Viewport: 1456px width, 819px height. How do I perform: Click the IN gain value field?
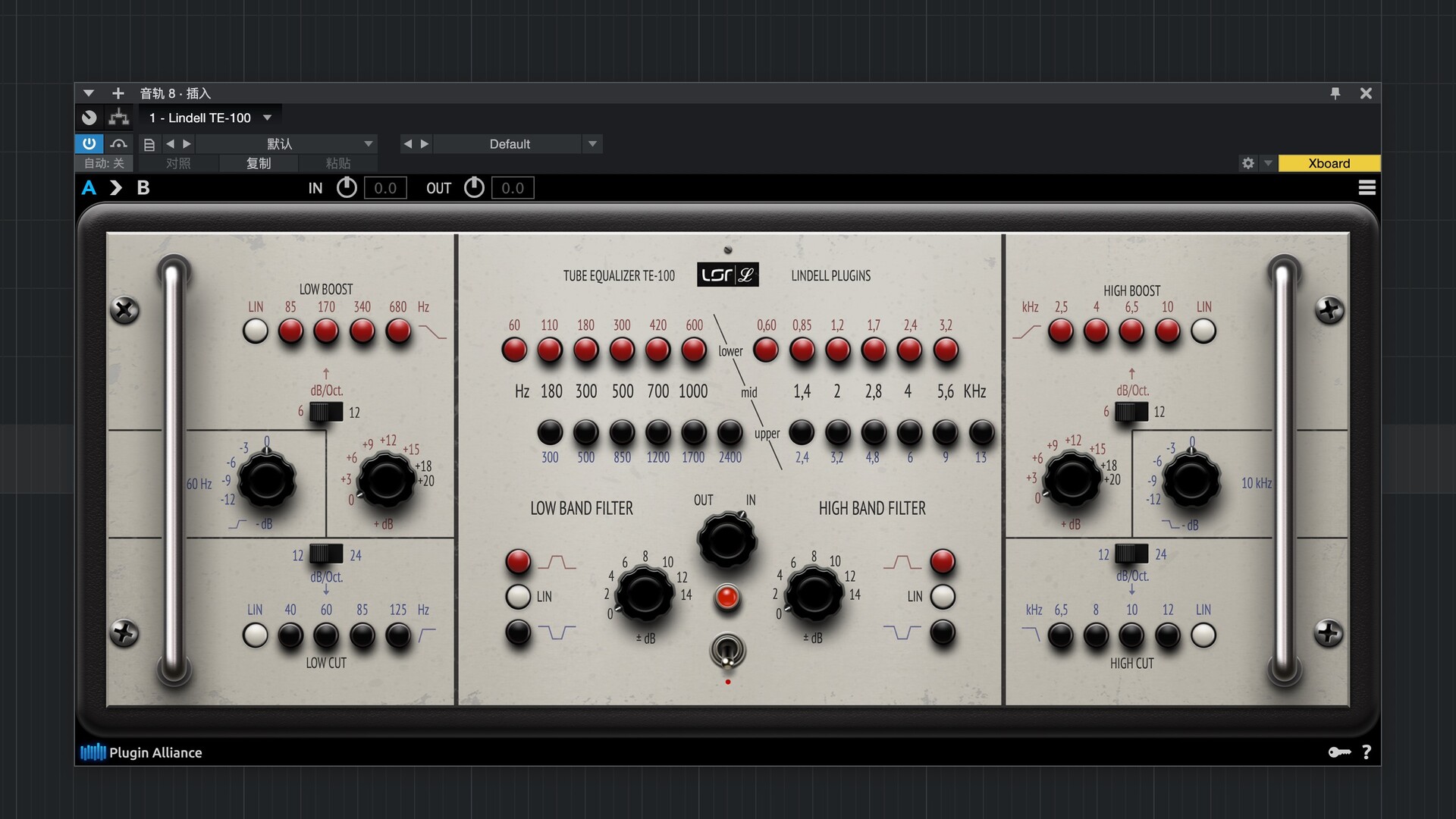385,188
